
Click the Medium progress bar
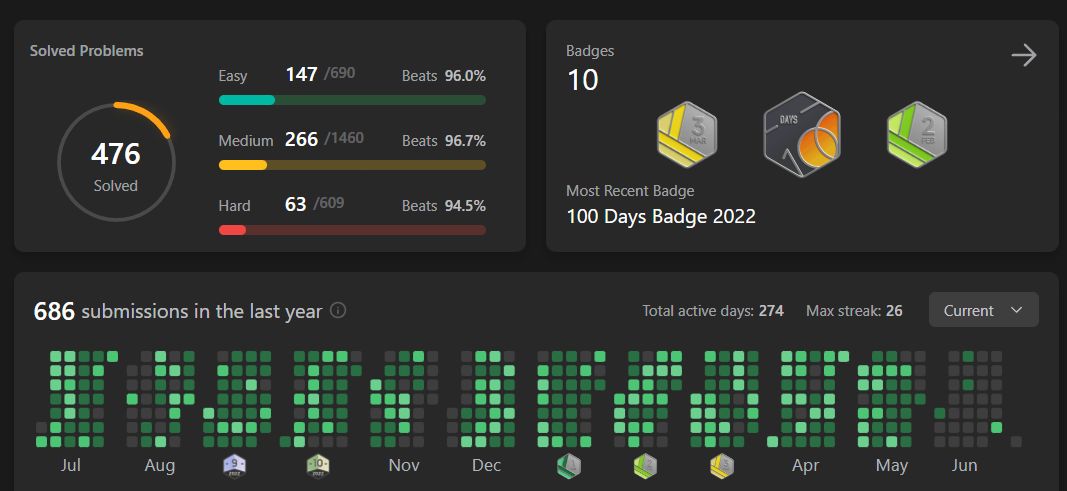pos(352,165)
